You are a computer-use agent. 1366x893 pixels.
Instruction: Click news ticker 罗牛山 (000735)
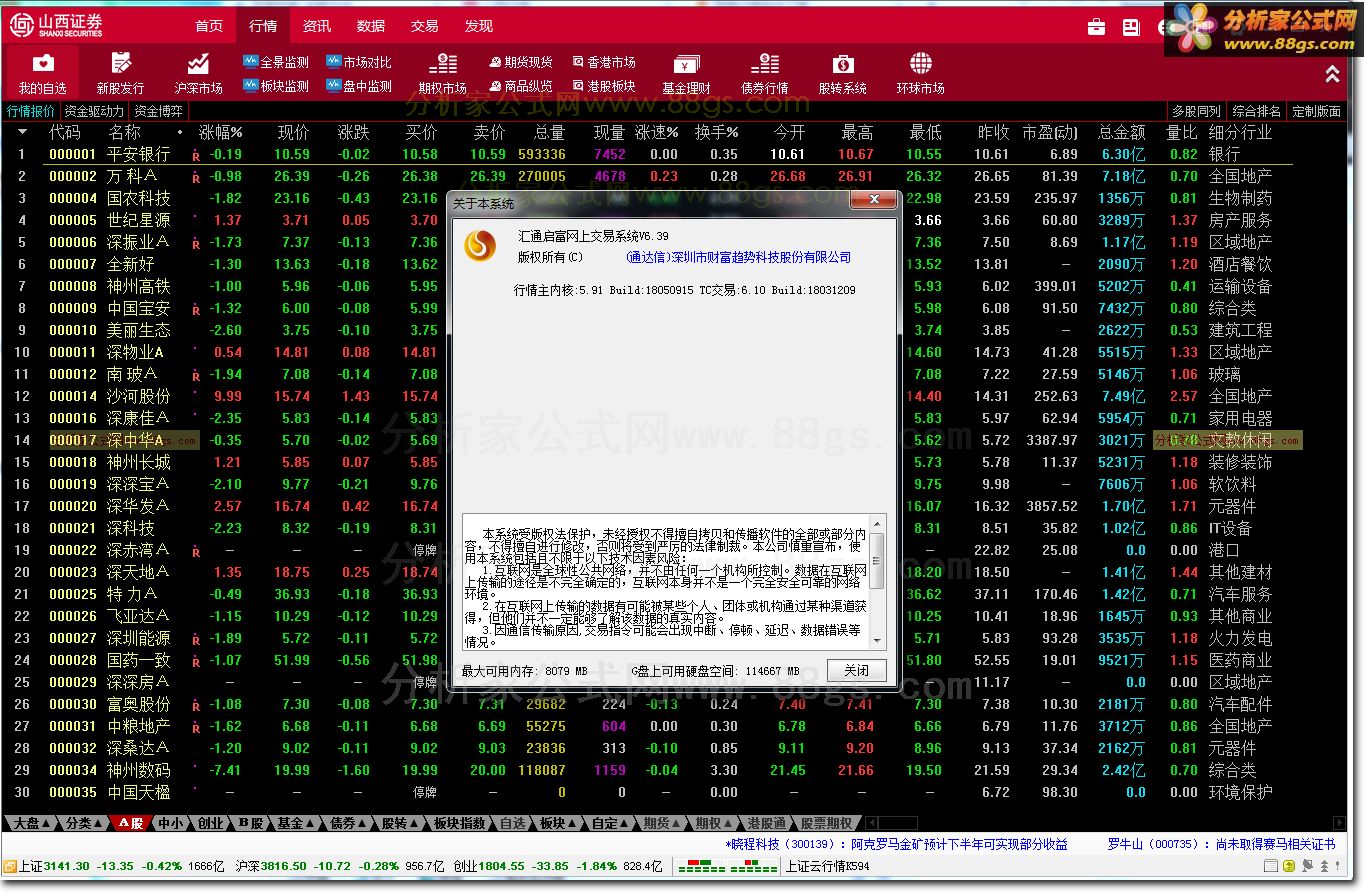(x=1221, y=844)
